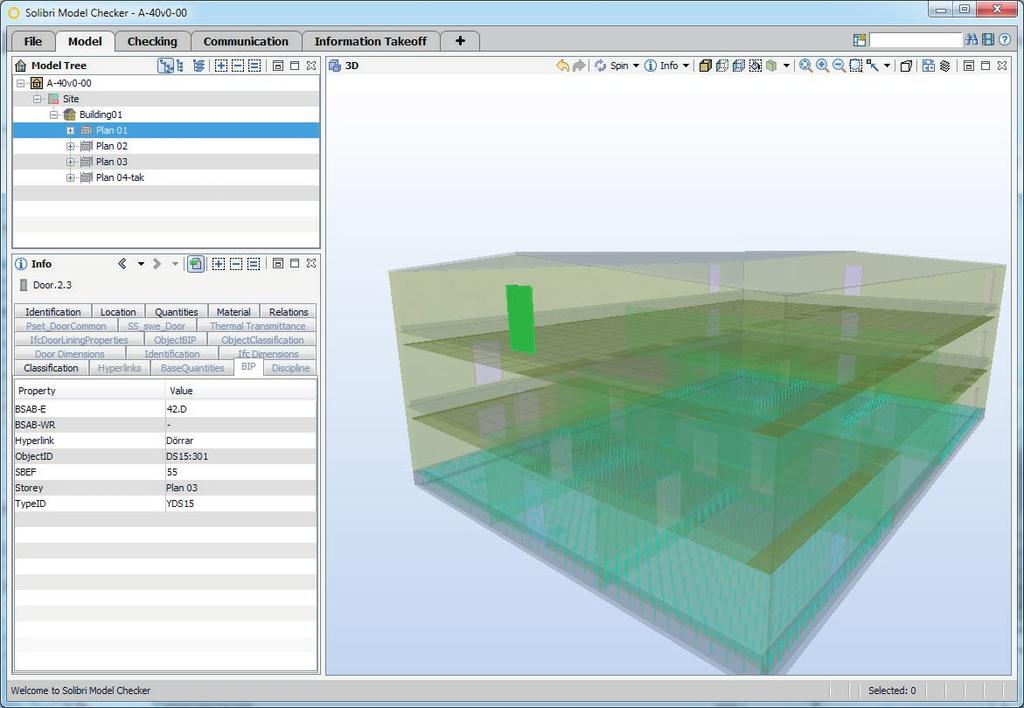Click the stacked layers icon in 3D toolbar

click(944, 65)
